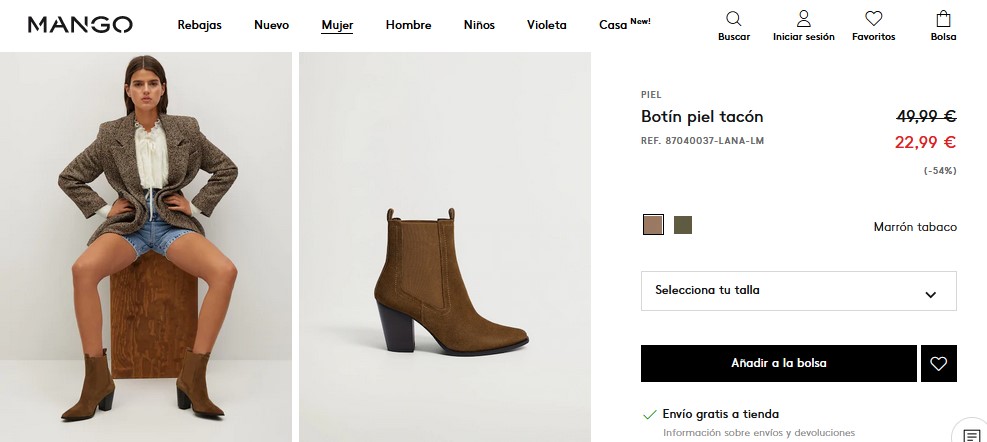Screen dimensions: 987x442
Task: Click the size selector chevron arrow
Action: [x=931, y=294]
